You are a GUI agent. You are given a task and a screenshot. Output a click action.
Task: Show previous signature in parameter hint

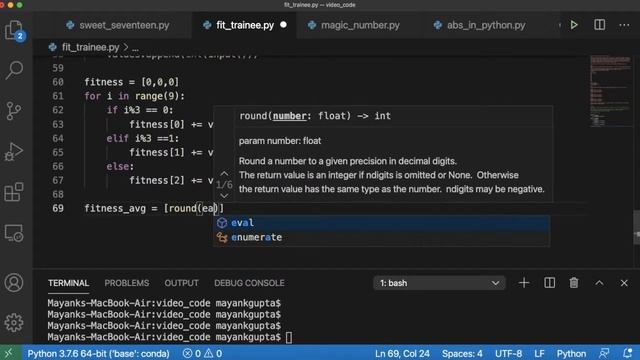pos(224,173)
